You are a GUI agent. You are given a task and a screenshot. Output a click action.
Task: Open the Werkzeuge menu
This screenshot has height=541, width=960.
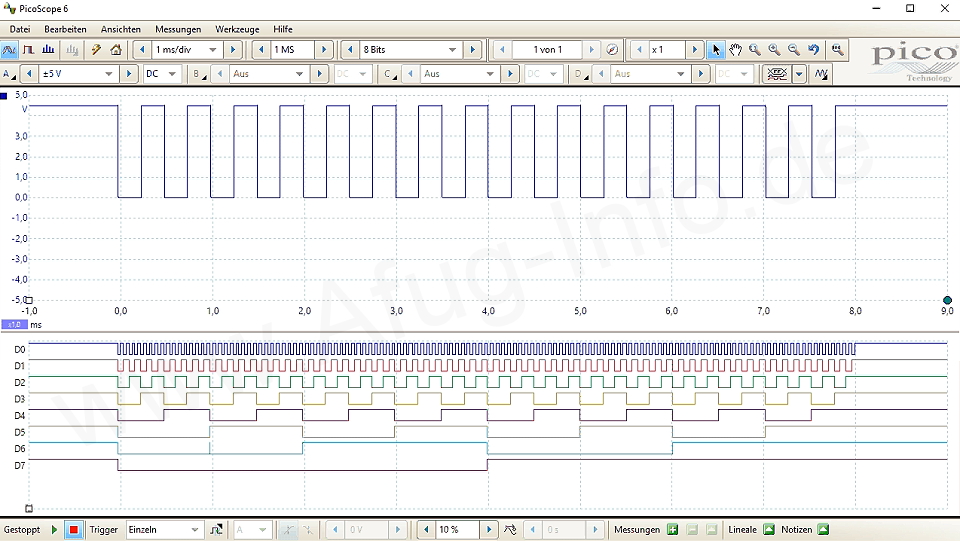pyautogui.click(x=237, y=29)
